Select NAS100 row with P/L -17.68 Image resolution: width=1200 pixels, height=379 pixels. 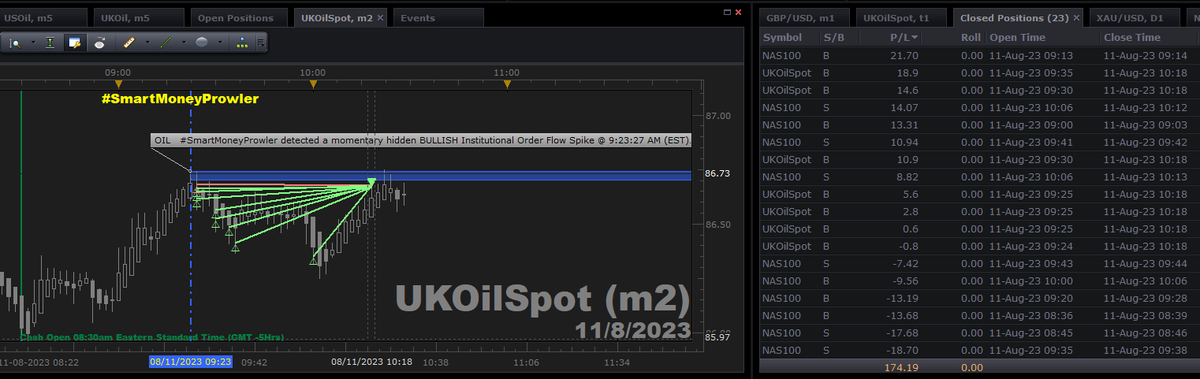[979, 333]
